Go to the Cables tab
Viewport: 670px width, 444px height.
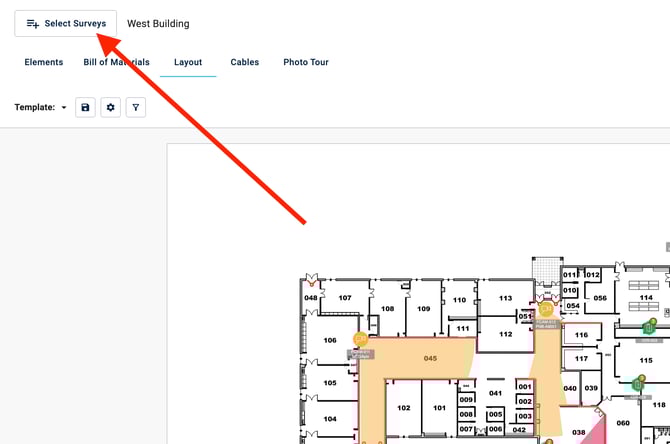245,62
